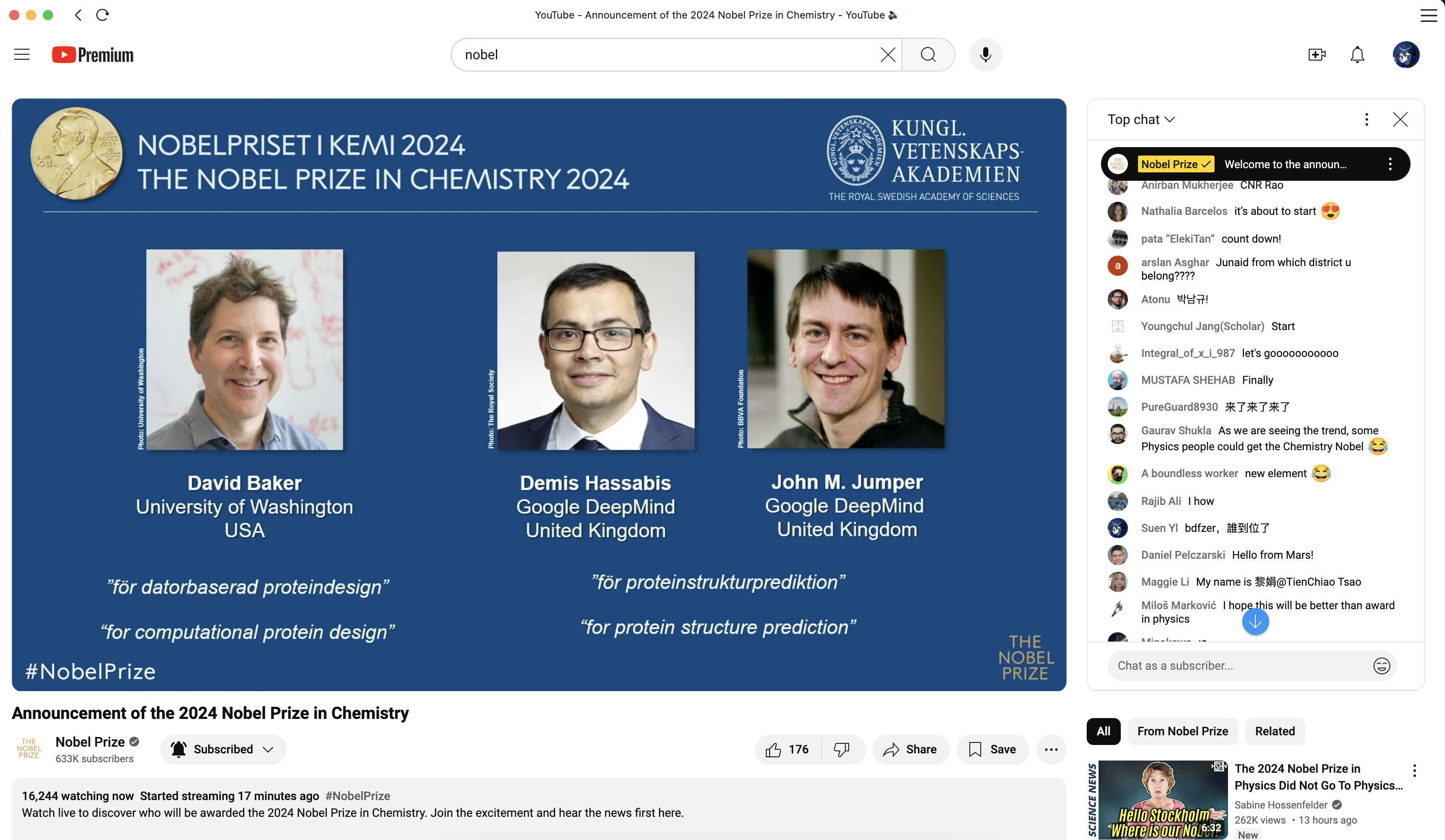Clear the search box with the X icon

pos(887,55)
